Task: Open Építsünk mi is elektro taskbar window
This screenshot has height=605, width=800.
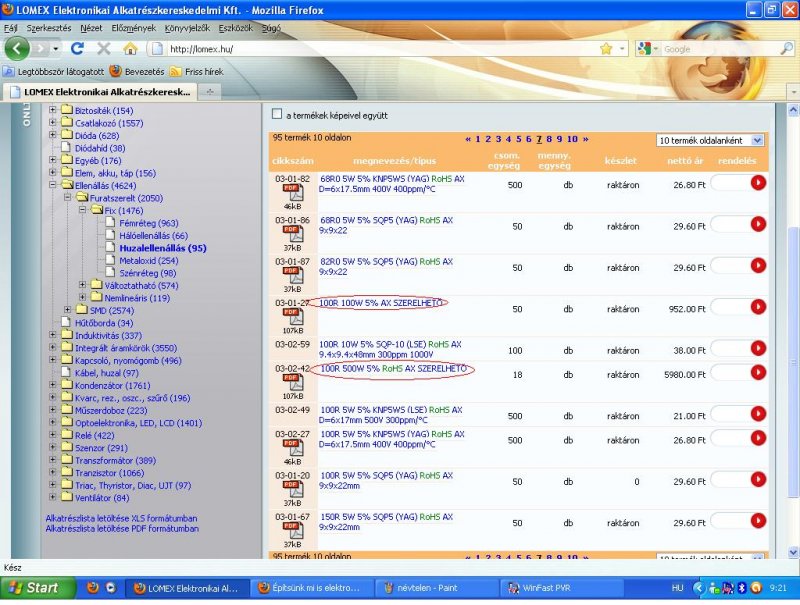Action: coord(312,588)
